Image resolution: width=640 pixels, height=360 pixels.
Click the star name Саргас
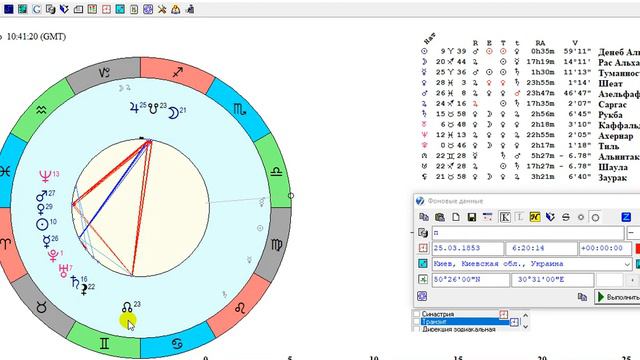(612, 104)
